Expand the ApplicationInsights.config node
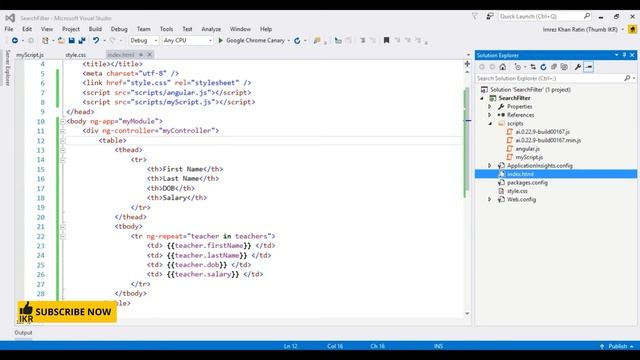This screenshot has height=360, width=640. [x=490, y=166]
